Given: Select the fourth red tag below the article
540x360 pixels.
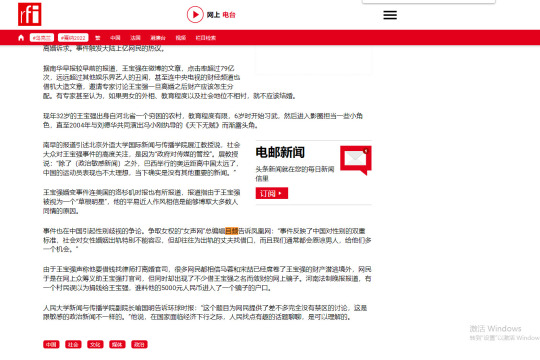Looking at the screenshot, I should 117,344.
